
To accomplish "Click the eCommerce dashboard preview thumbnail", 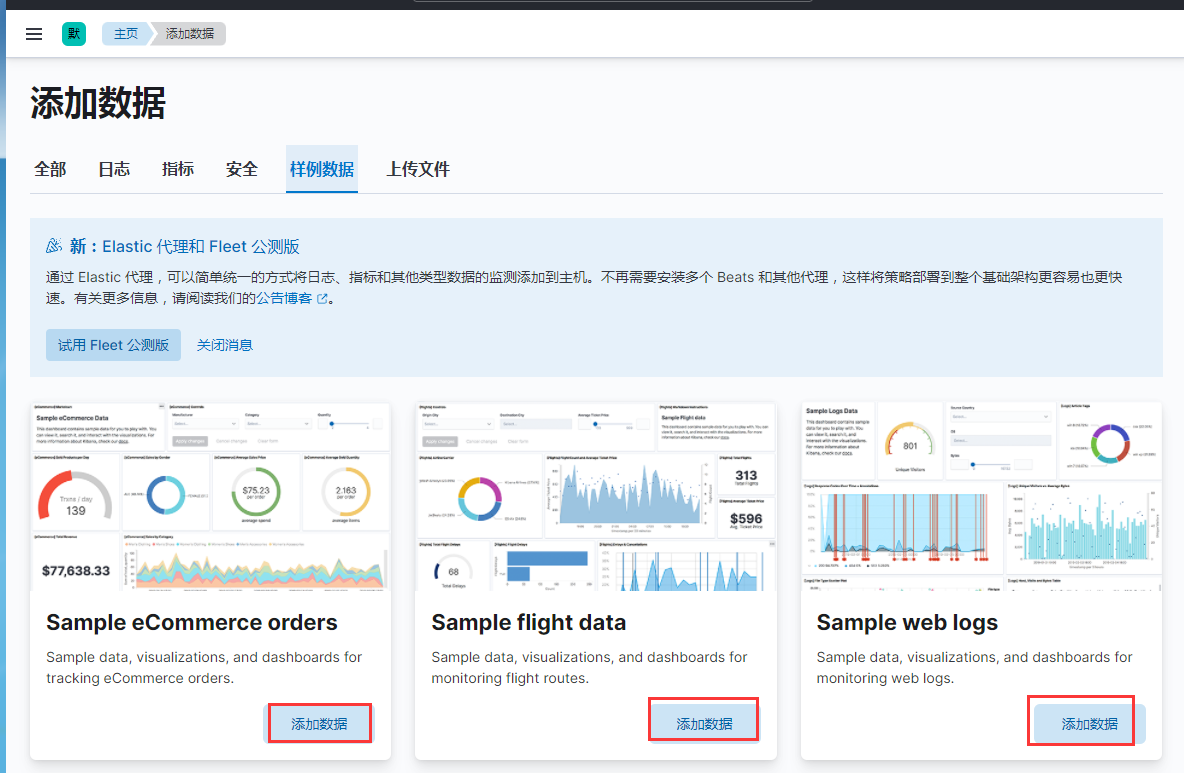I will click(x=211, y=496).
